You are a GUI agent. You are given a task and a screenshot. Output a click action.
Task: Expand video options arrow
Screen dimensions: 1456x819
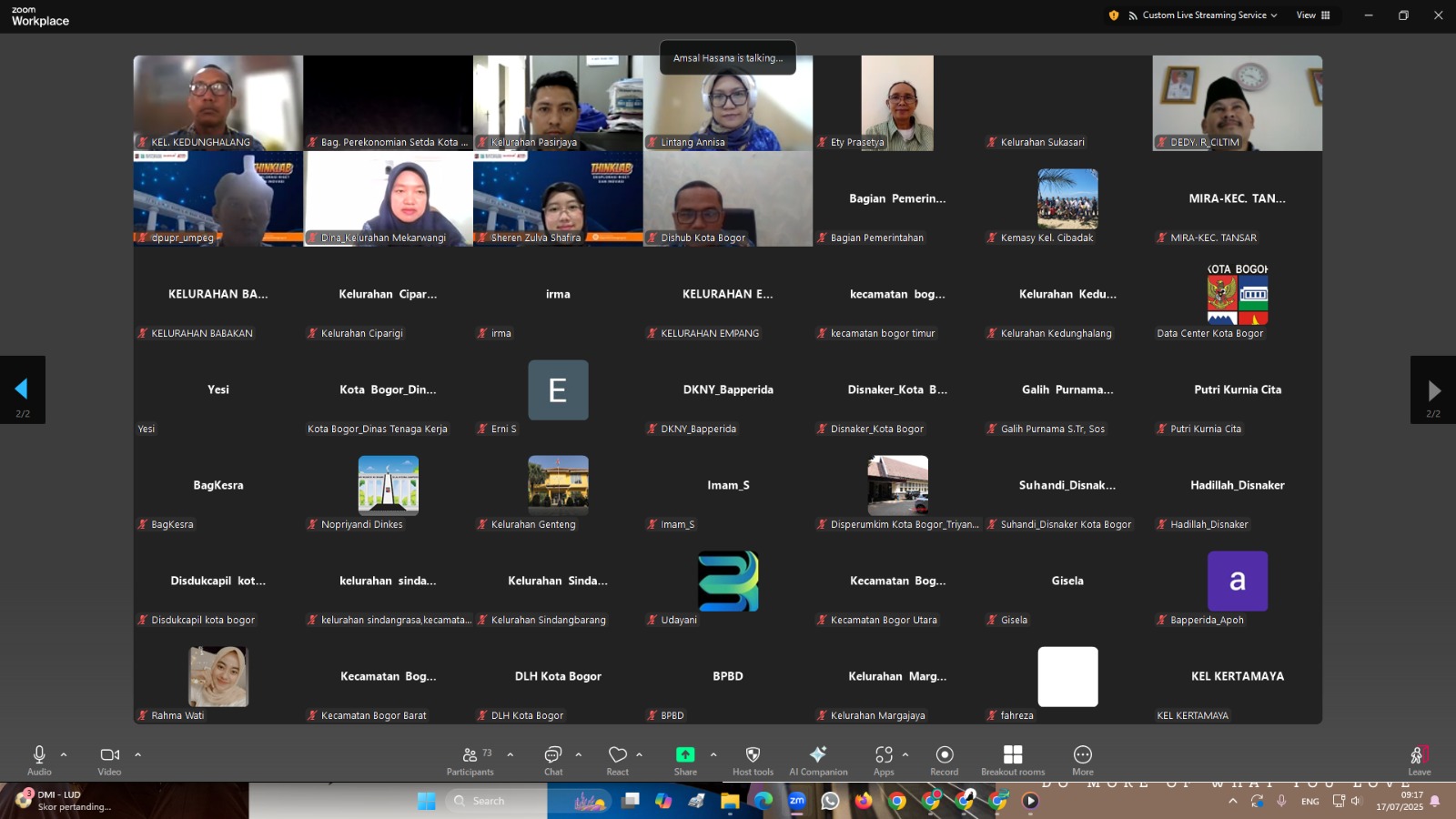click(138, 754)
